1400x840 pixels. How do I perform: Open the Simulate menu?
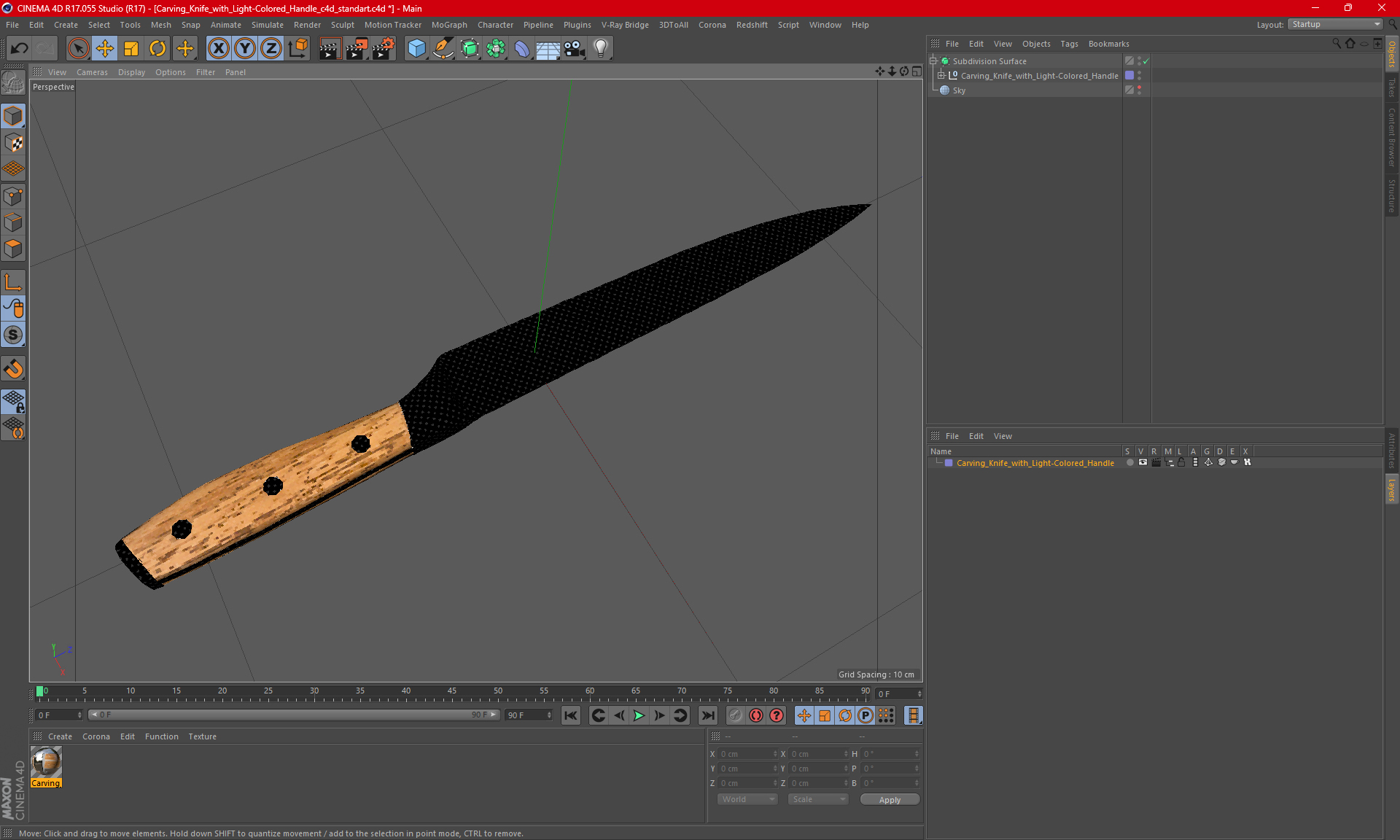(268, 25)
